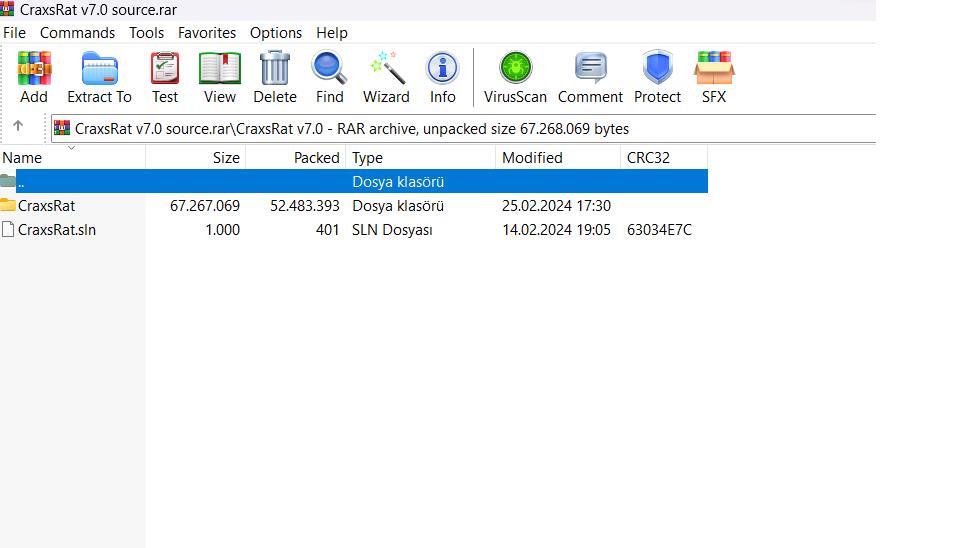Sort by CRC32 column header
Image resolution: width=960 pixels, height=548 pixels.
click(x=664, y=157)
